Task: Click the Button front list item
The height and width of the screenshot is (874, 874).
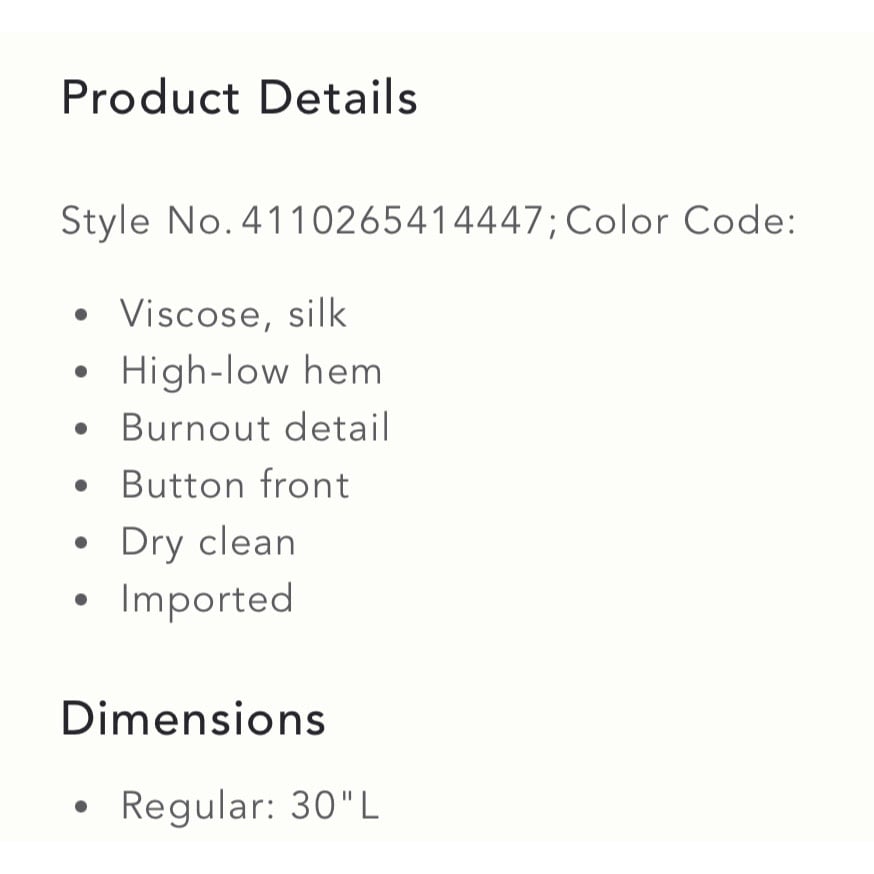Action: click(235, 485)
